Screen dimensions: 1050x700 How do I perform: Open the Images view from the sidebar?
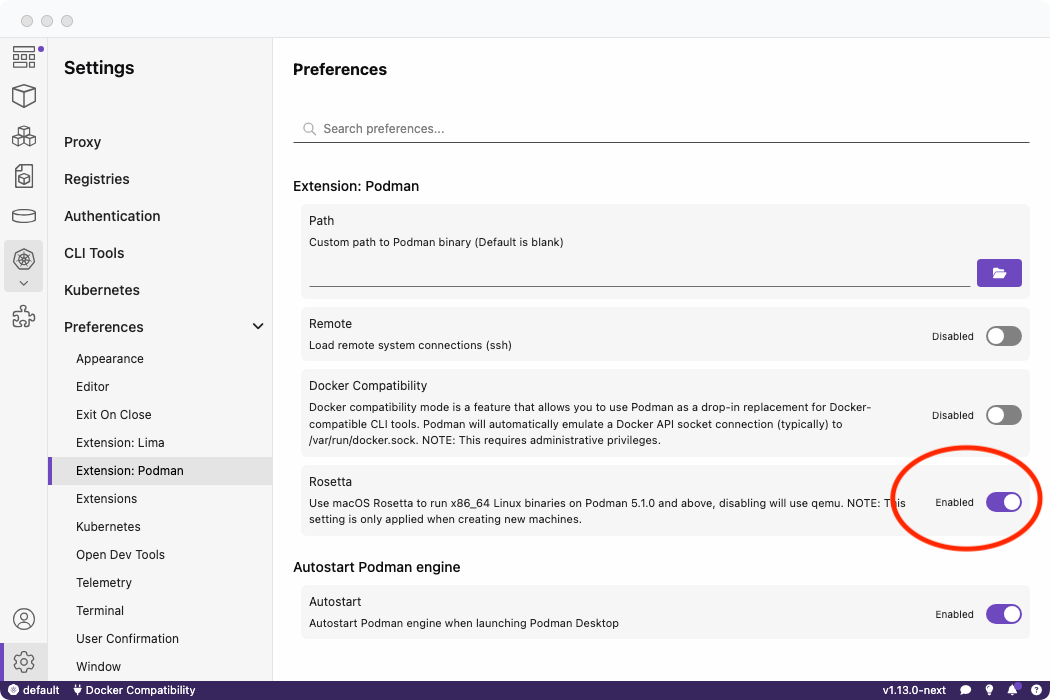click(24, 176)
